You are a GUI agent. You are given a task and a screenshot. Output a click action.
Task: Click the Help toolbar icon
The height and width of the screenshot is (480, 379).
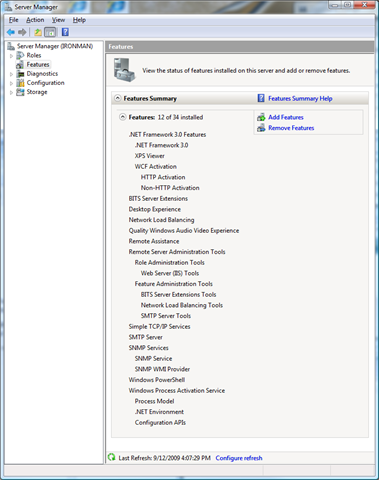point(65,32)
